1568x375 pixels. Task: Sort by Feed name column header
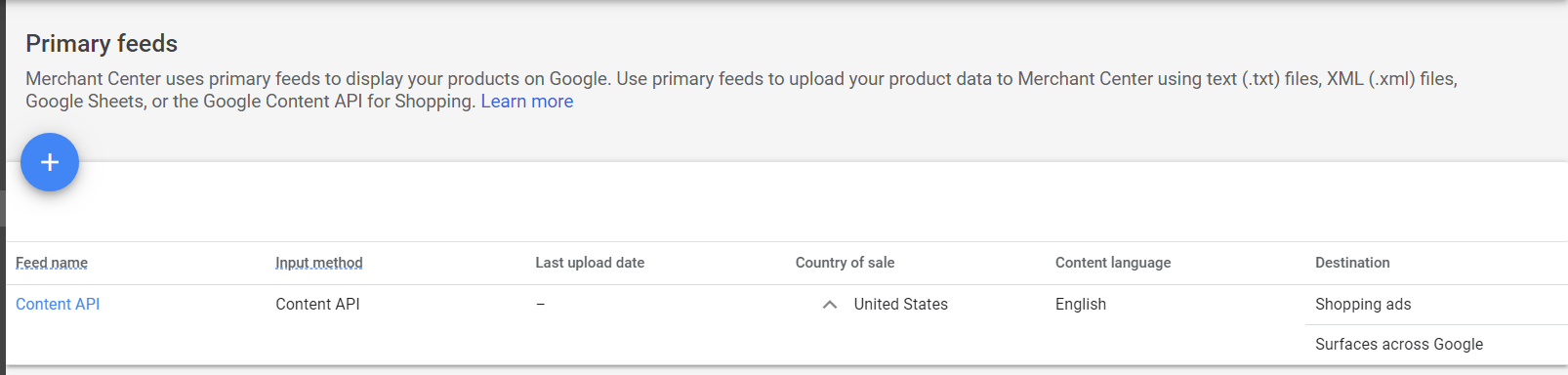pyautogui.click(x=52, y=263)
